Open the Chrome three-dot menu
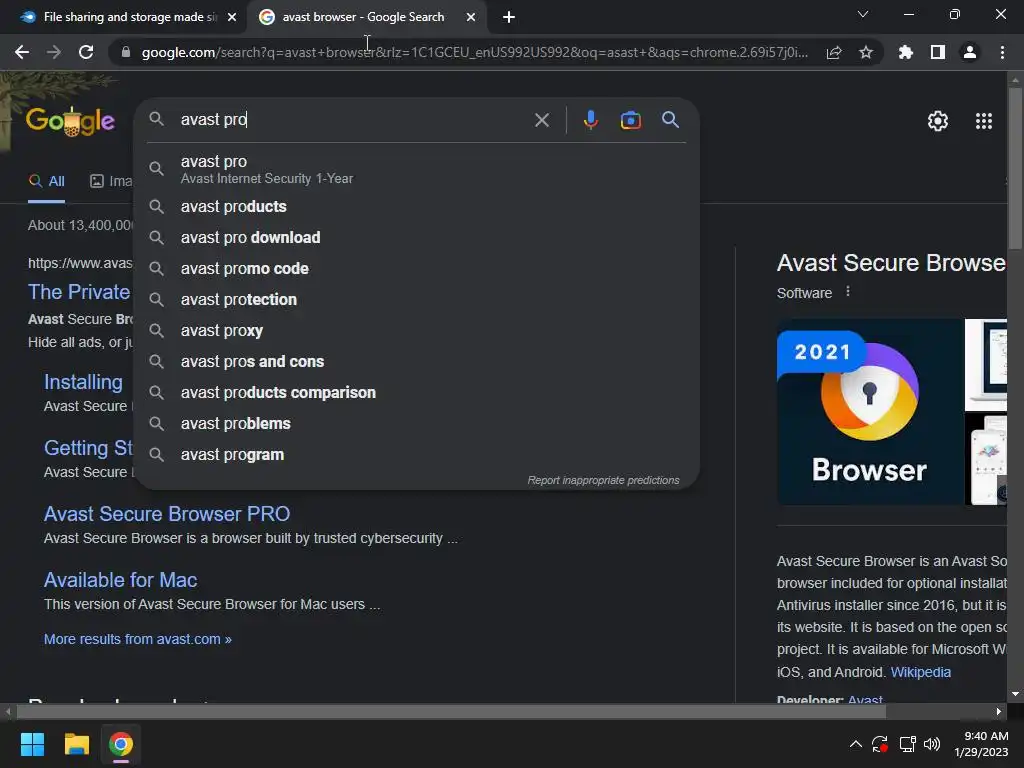Image resolution: width=1024 pixels, height=768 pixels. point(1002,52)
